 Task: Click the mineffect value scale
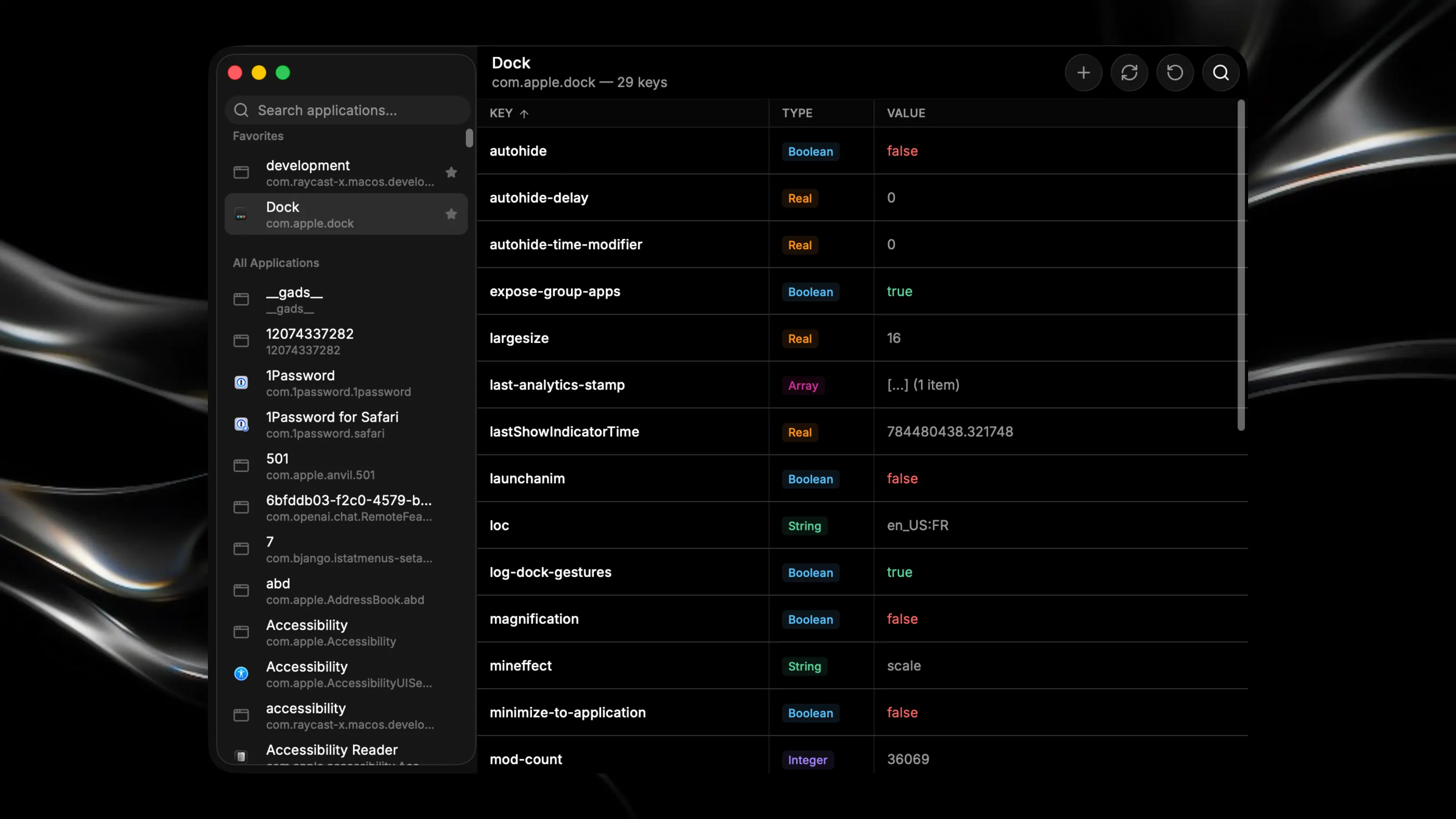tap(904, 666)
